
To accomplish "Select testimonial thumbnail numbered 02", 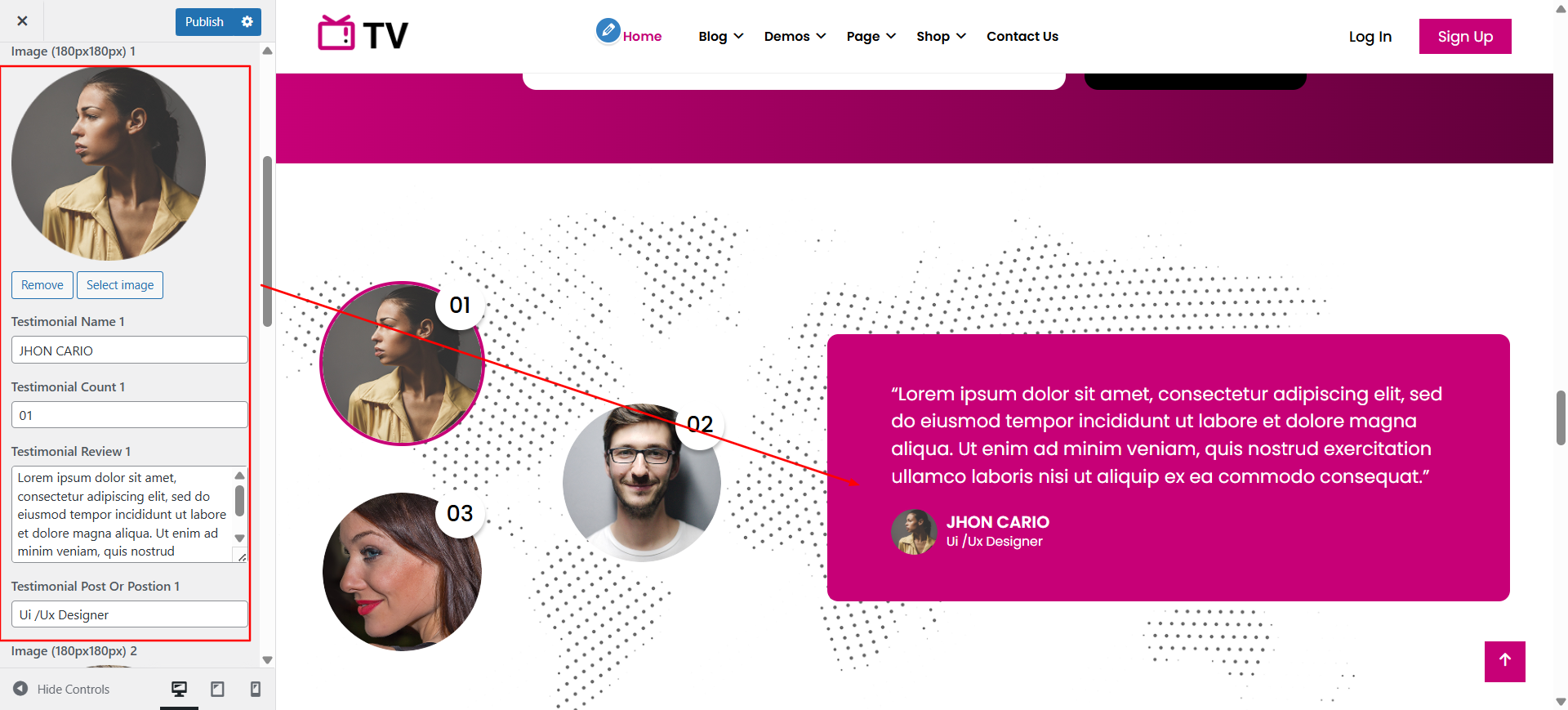I will coord(641,482).
